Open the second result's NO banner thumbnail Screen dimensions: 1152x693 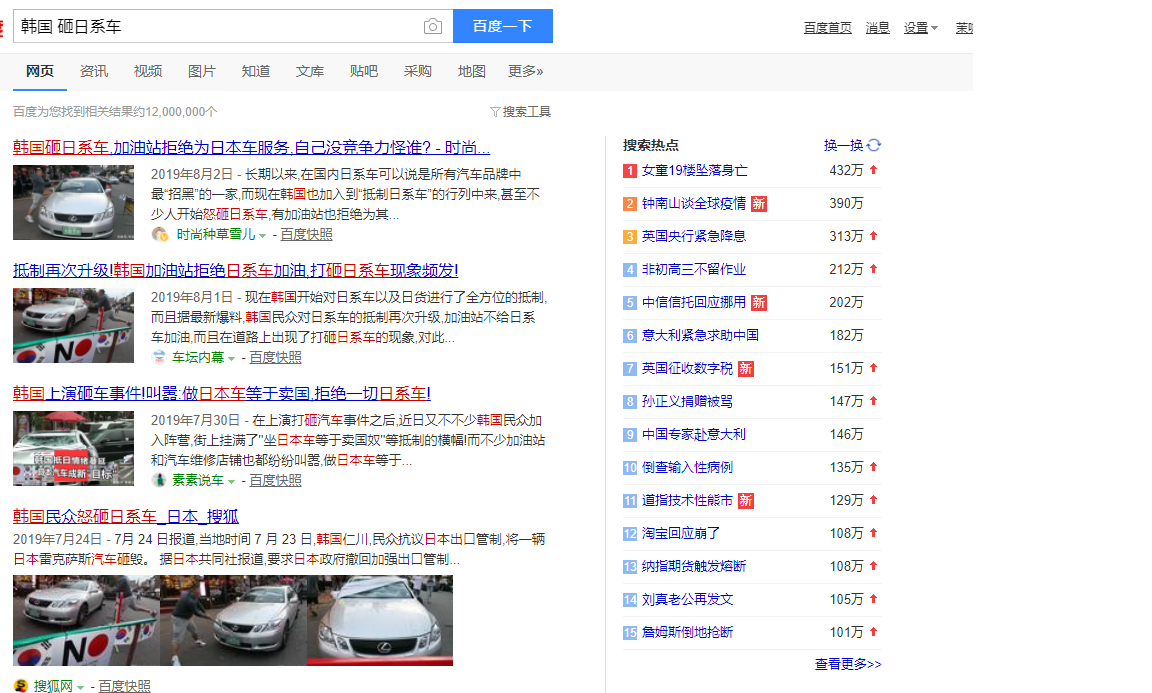coord(73,326)
